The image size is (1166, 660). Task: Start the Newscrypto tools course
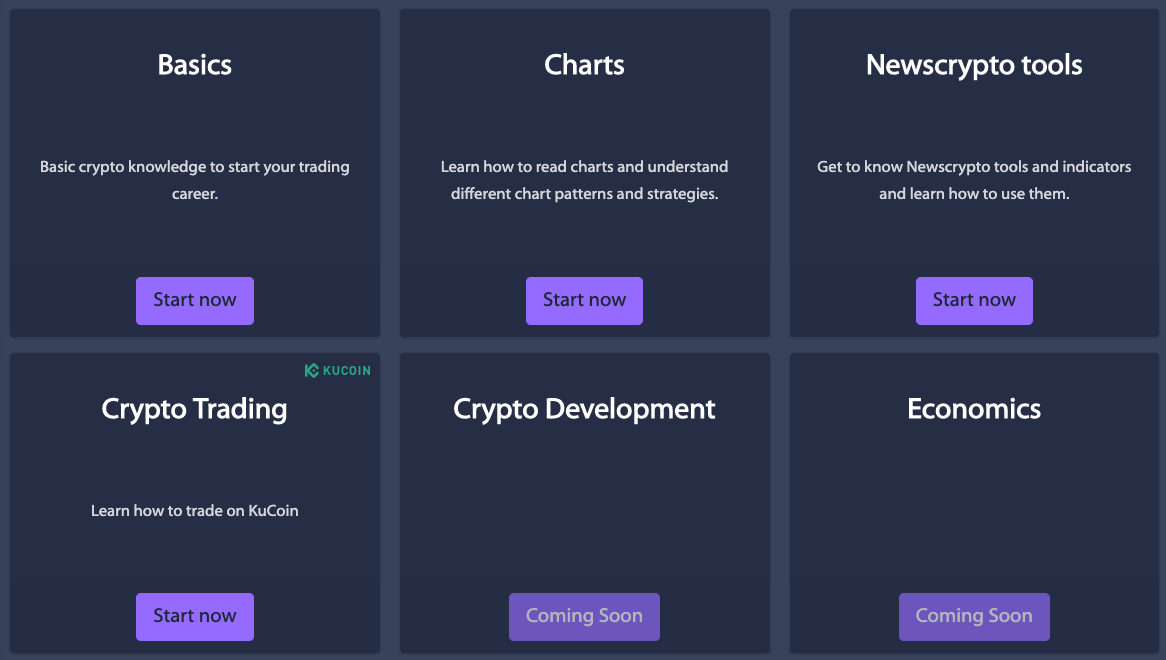974,301
